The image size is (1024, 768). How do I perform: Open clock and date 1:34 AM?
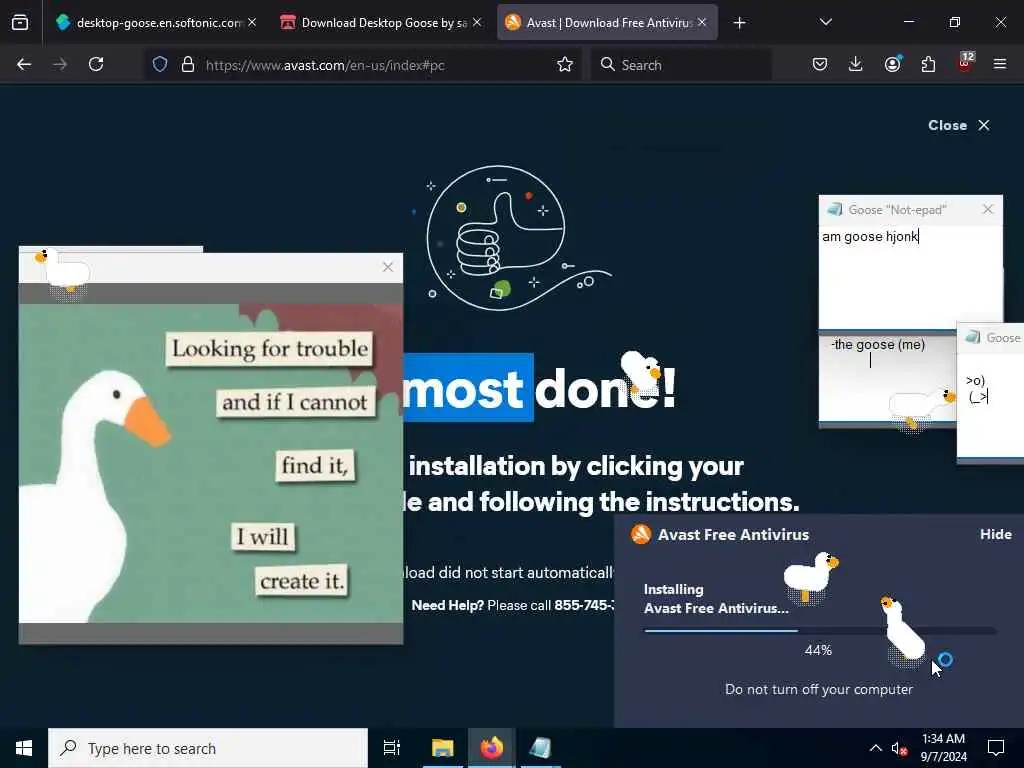click(x=944, y=748)
